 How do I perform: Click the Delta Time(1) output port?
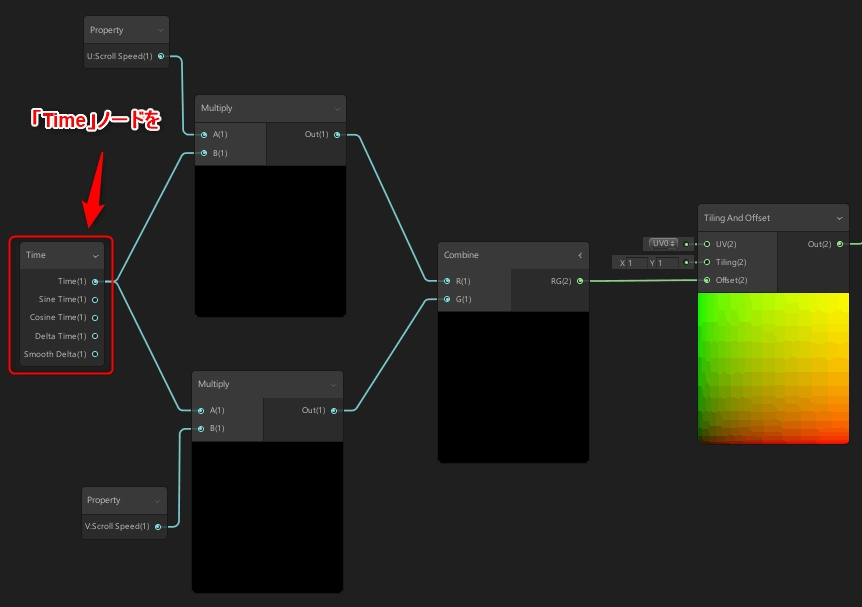(95, 336)
